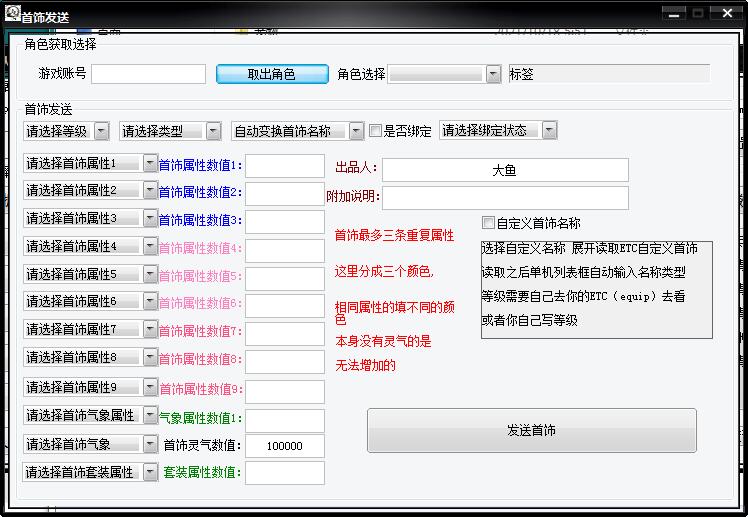Enable the 自定义首饰名称 checkbox
748x517 pixels.
[x=489, y=223]
